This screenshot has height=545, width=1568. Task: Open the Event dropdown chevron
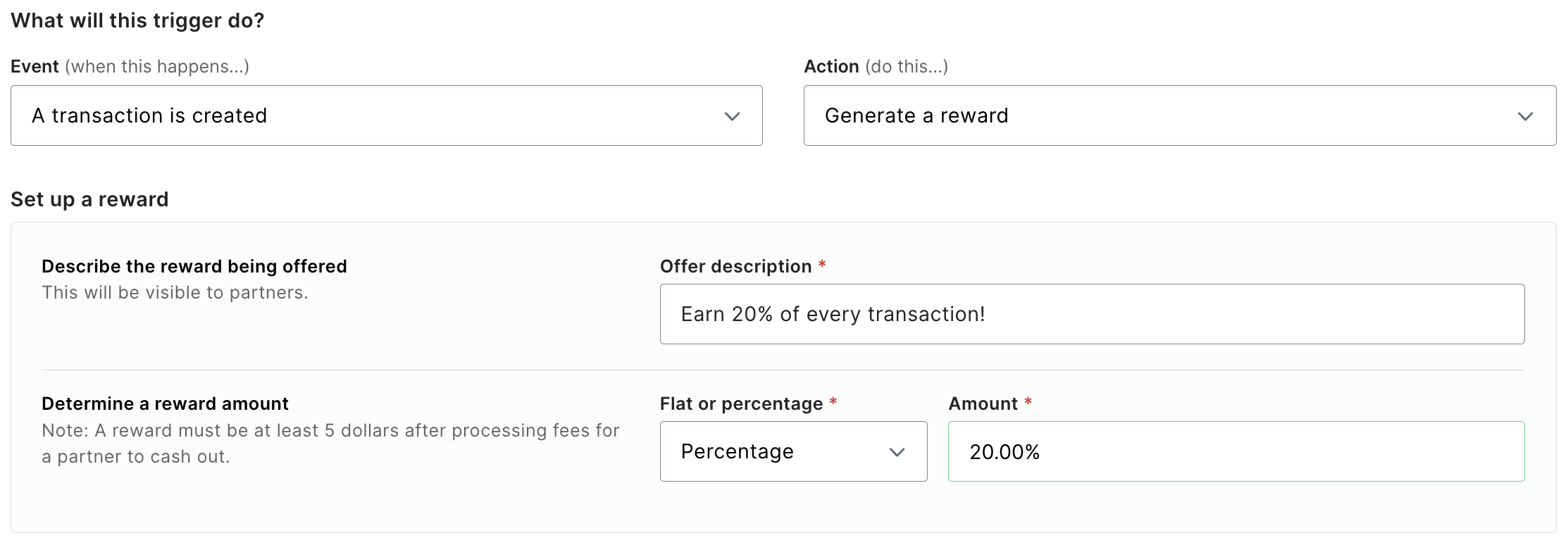tap(731, 115)
